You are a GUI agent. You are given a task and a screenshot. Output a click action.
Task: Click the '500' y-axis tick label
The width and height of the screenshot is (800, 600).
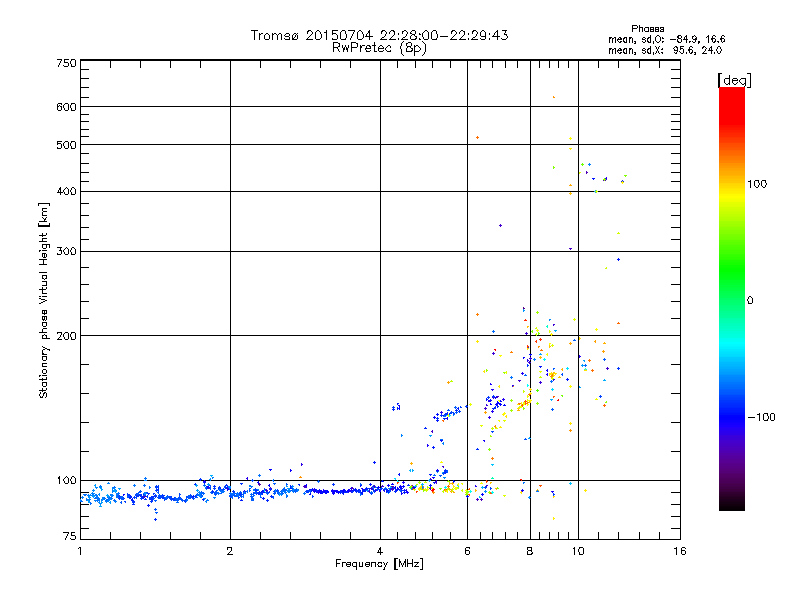pos(66,145)
